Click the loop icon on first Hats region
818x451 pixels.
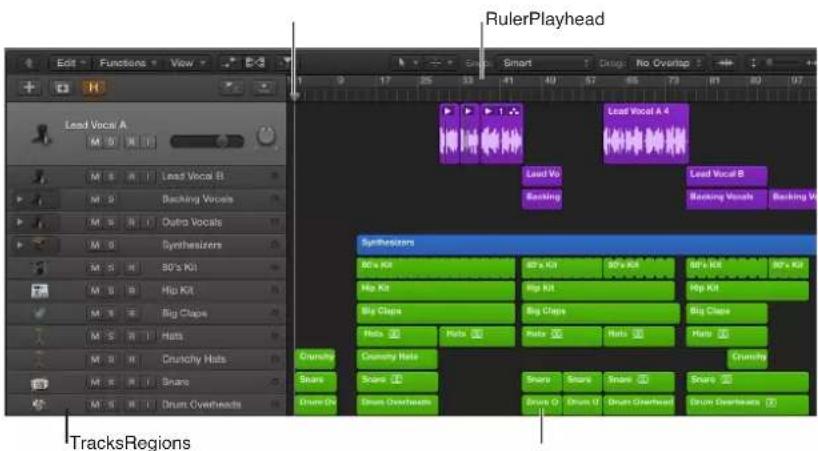[x=394, y=334]
